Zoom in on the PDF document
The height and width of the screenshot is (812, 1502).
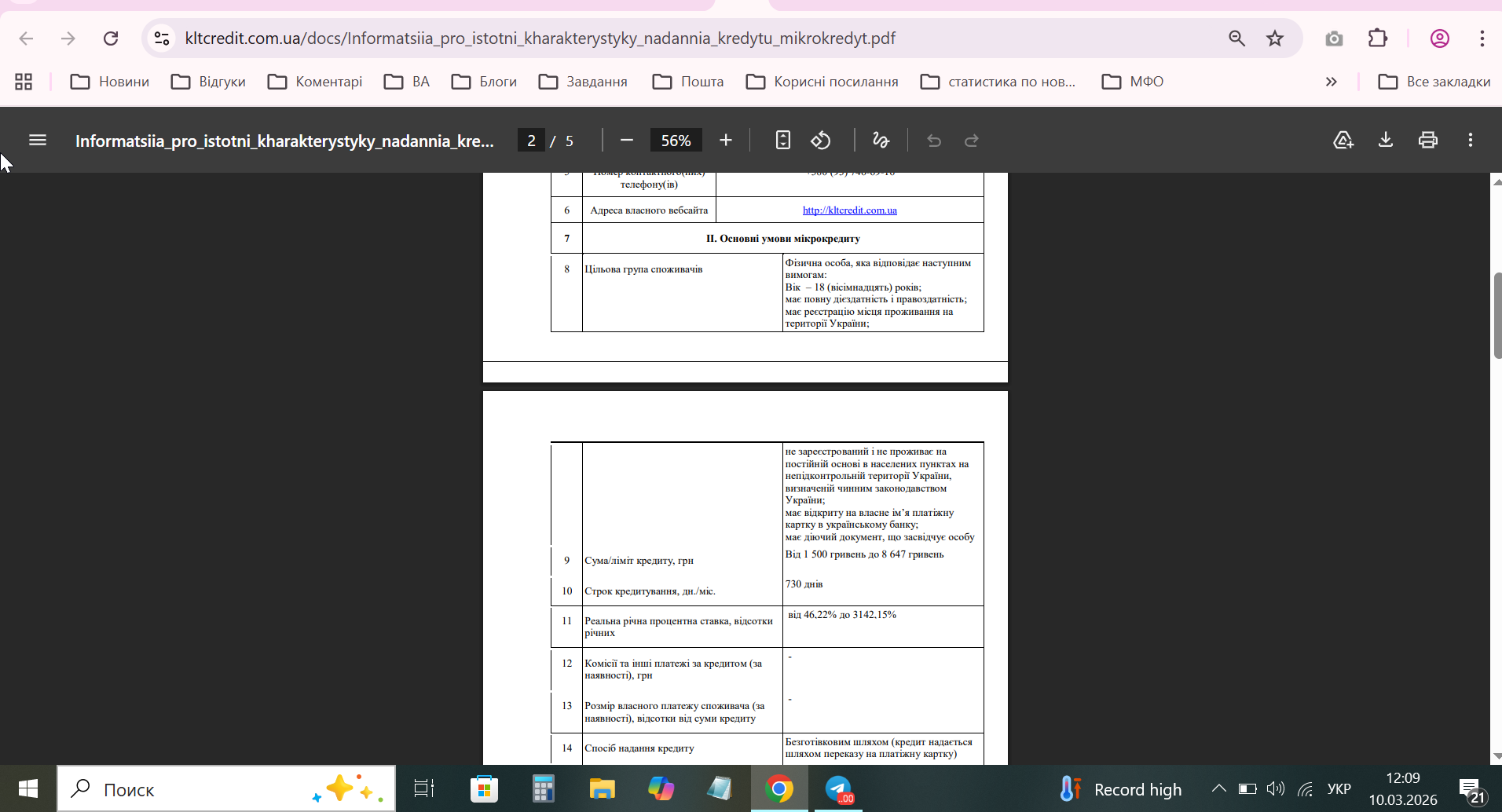click(x=726, y=141)
